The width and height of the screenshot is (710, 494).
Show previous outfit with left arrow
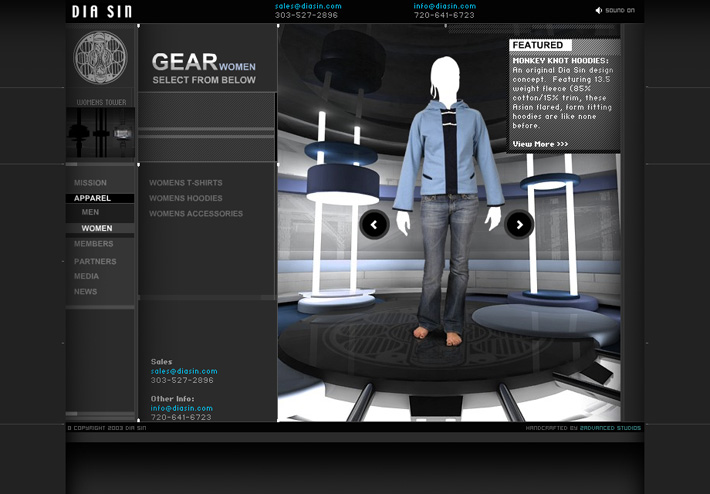[x=374, y=224]
